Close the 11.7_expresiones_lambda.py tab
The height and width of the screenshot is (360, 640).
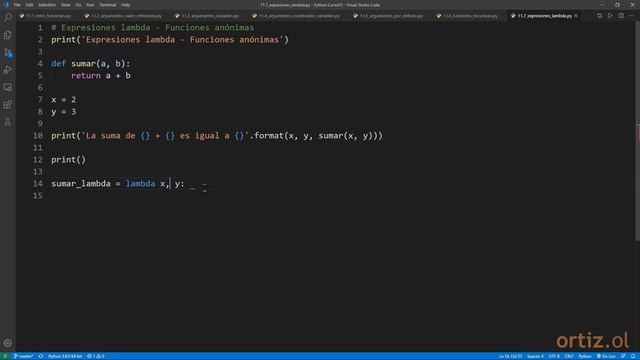click(576, 16)
